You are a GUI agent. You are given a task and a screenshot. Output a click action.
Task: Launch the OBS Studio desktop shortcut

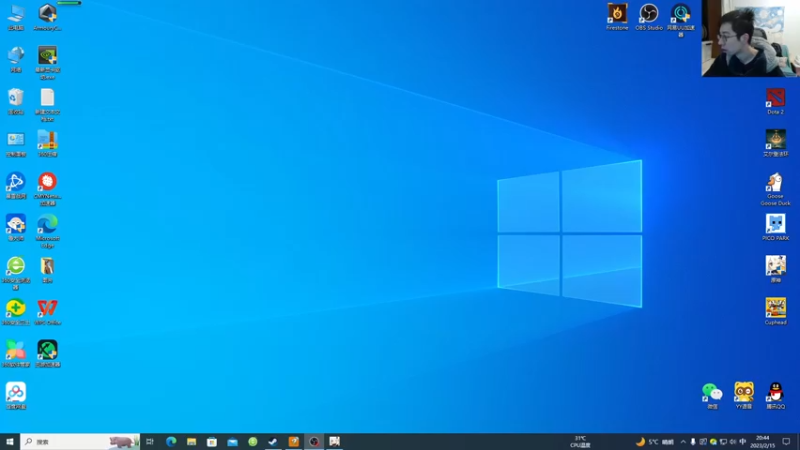pos(649,17)
